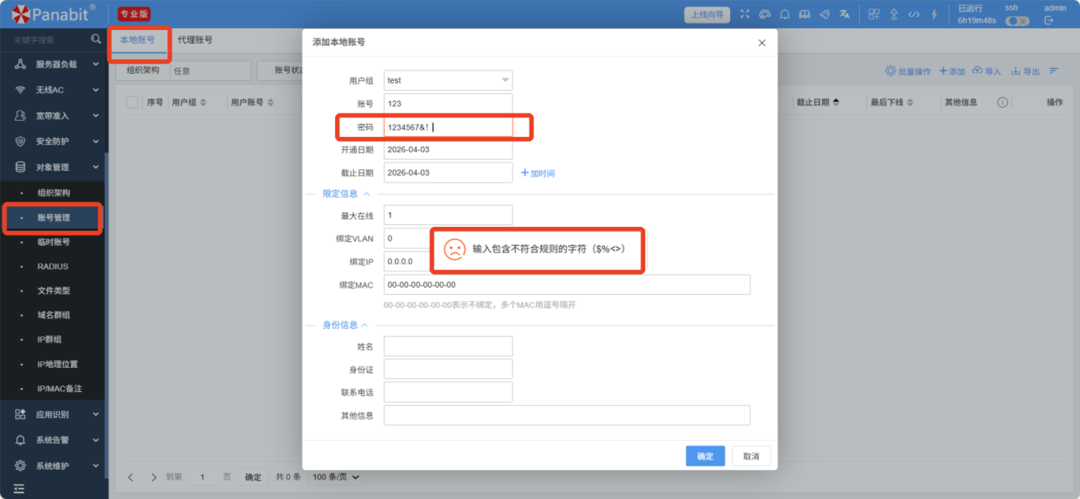Click the sidebar collapse icon at bottom left

click(x=19, y=489)
